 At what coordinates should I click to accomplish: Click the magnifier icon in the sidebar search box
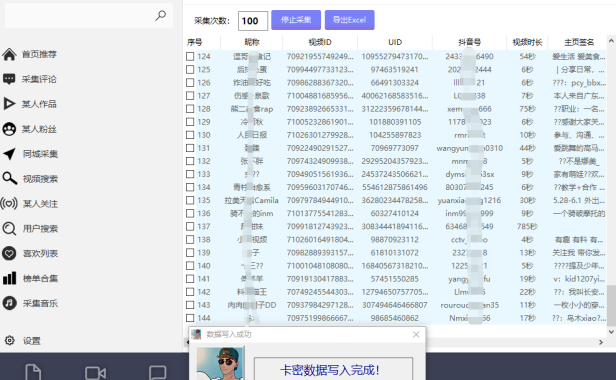pos(160,16)
